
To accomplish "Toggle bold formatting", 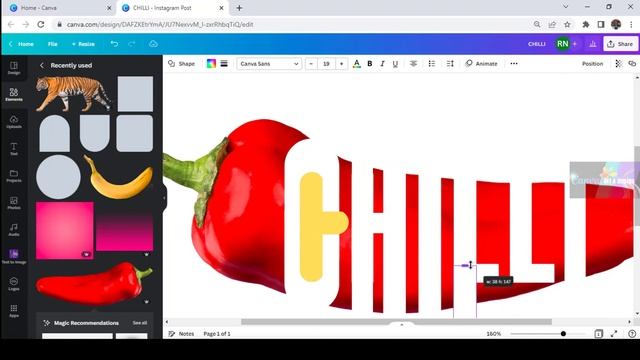I will (370, 64).
